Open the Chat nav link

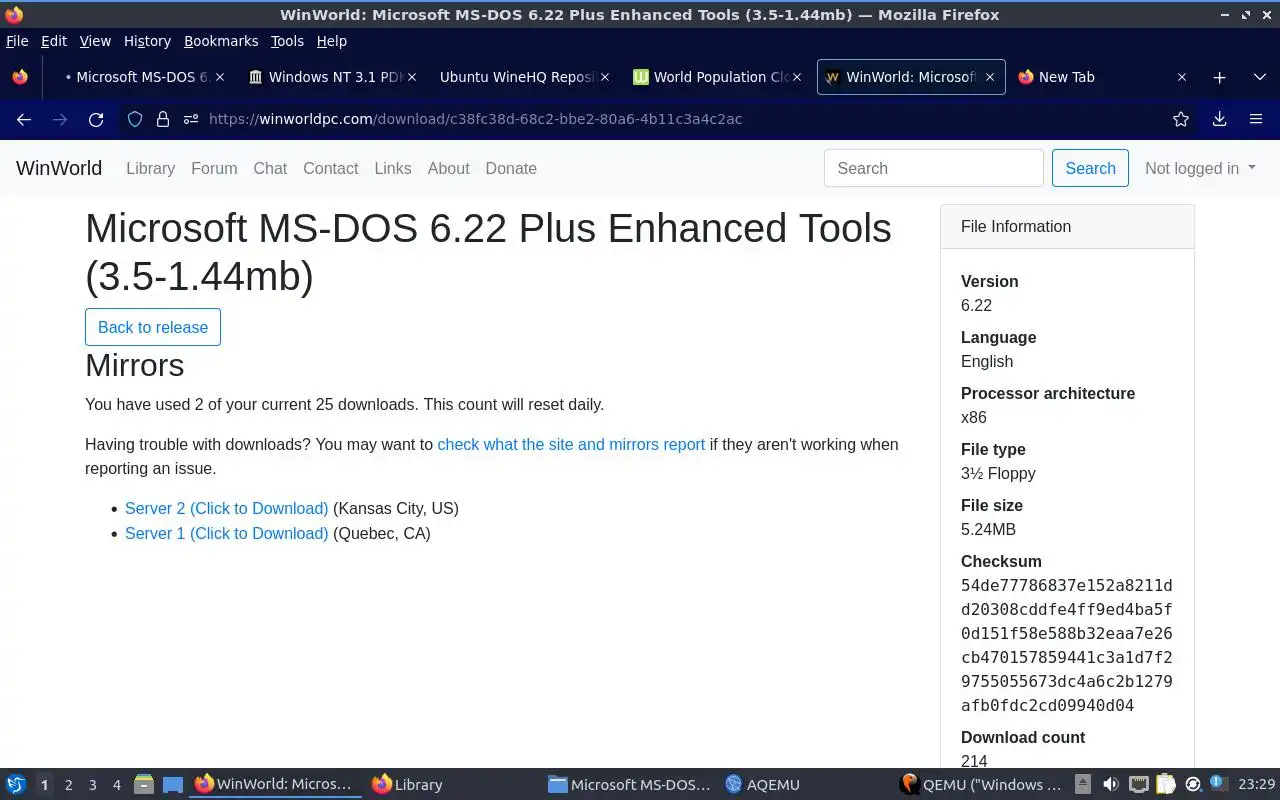270,168
